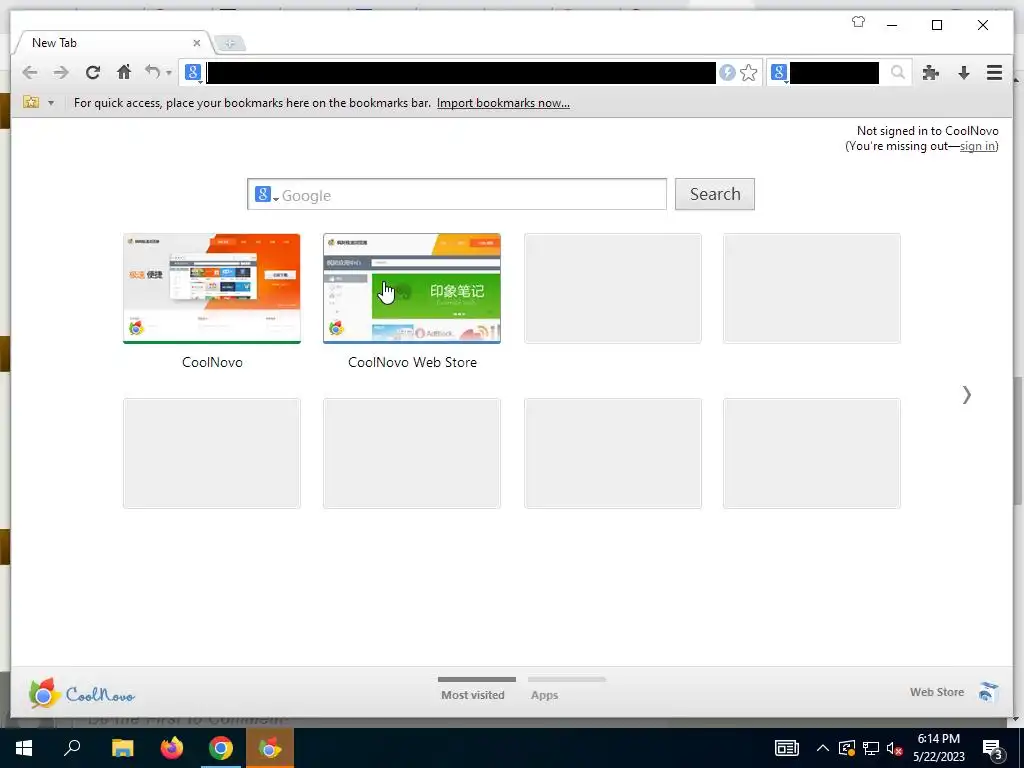
Task: Launch File Explorer from taskbar
Action: coord(122,748)
